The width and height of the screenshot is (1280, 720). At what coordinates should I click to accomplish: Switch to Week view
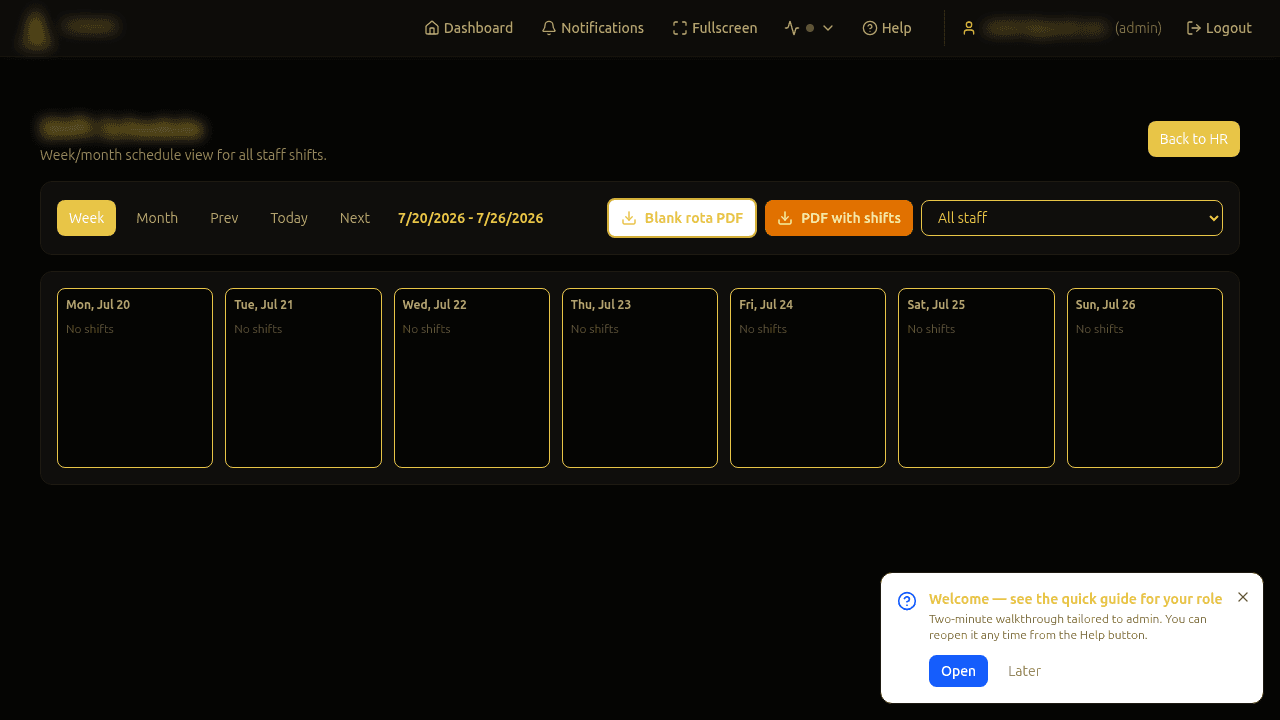pyautogui.click(x=86, y=218)
